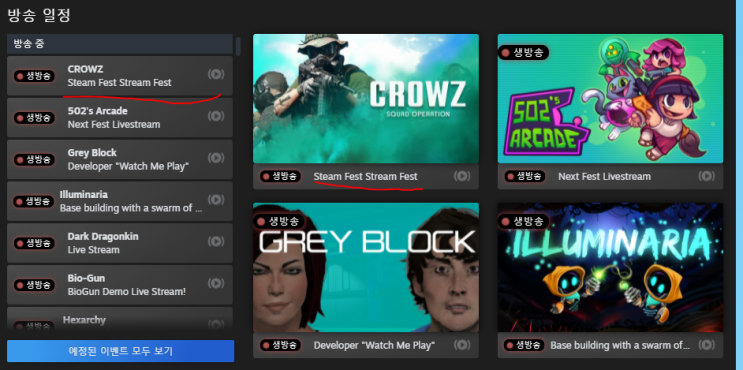This screenshot has width=743, height=370.
Task: Select 502's Arcade title in the list
Action: [x=98, y=111]
